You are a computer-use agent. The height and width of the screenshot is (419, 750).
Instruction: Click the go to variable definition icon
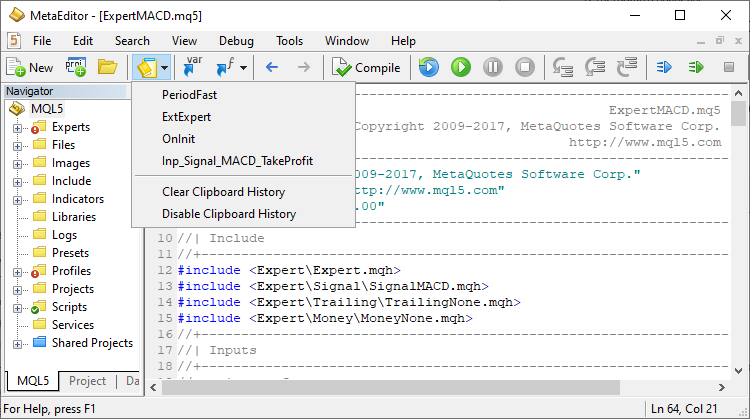pos(193,67)
